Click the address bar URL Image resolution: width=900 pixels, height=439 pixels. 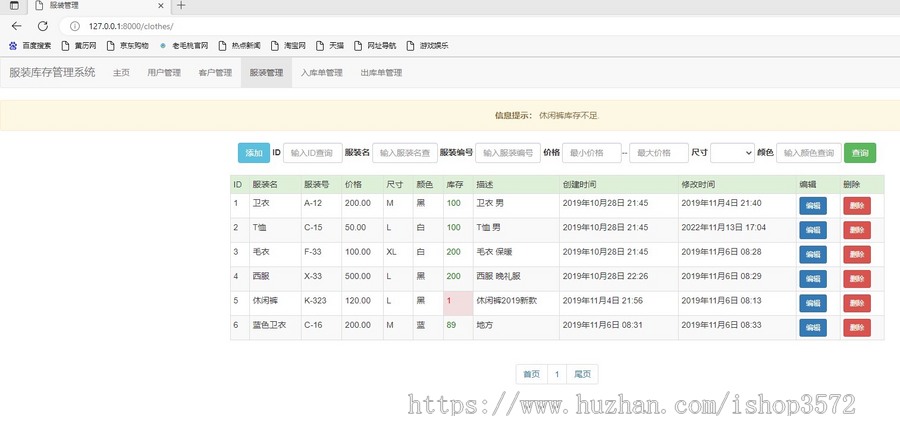131,26
